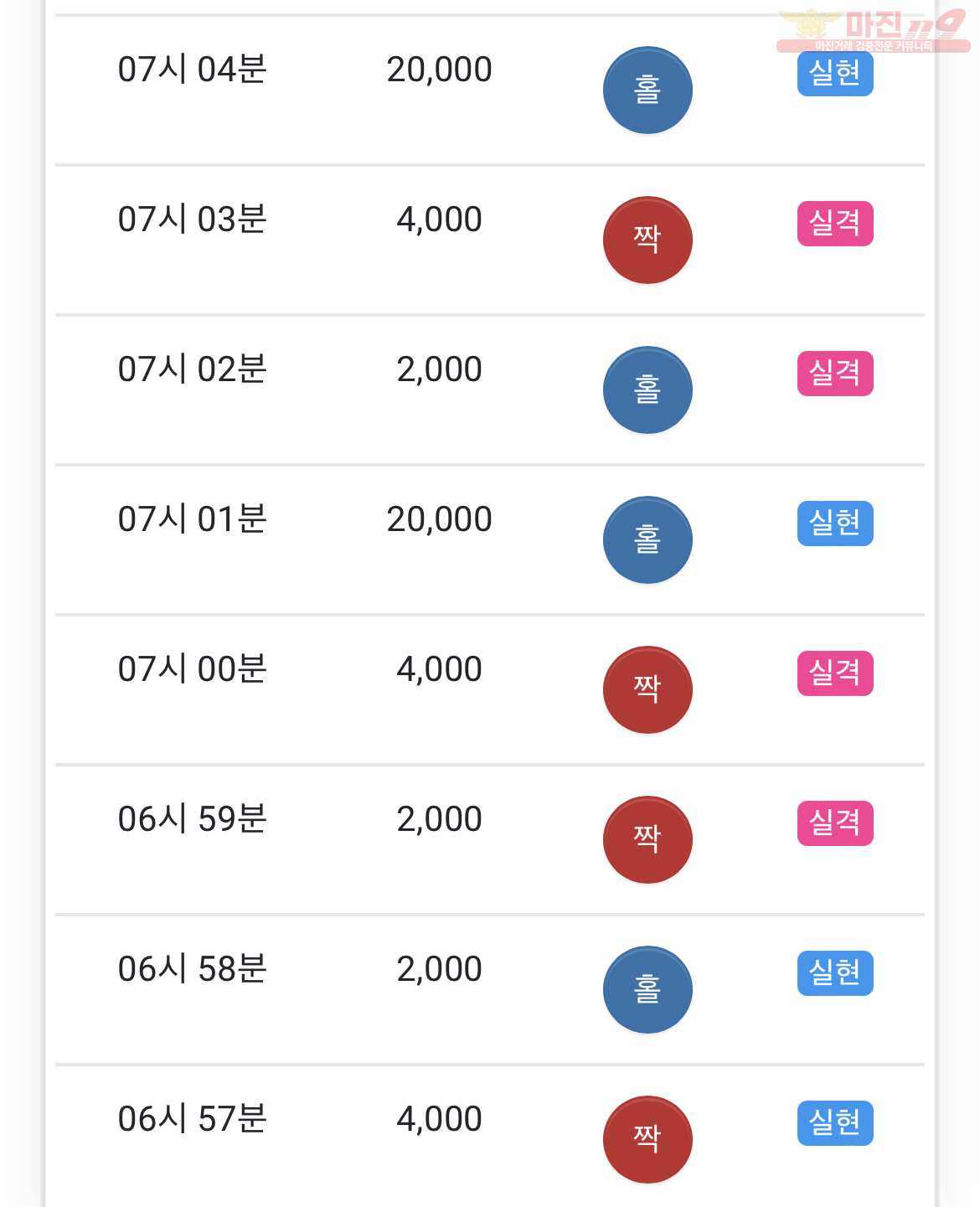
Task: Click the blue 홀 circle at 07시 01분
Action: pos(647,539)
